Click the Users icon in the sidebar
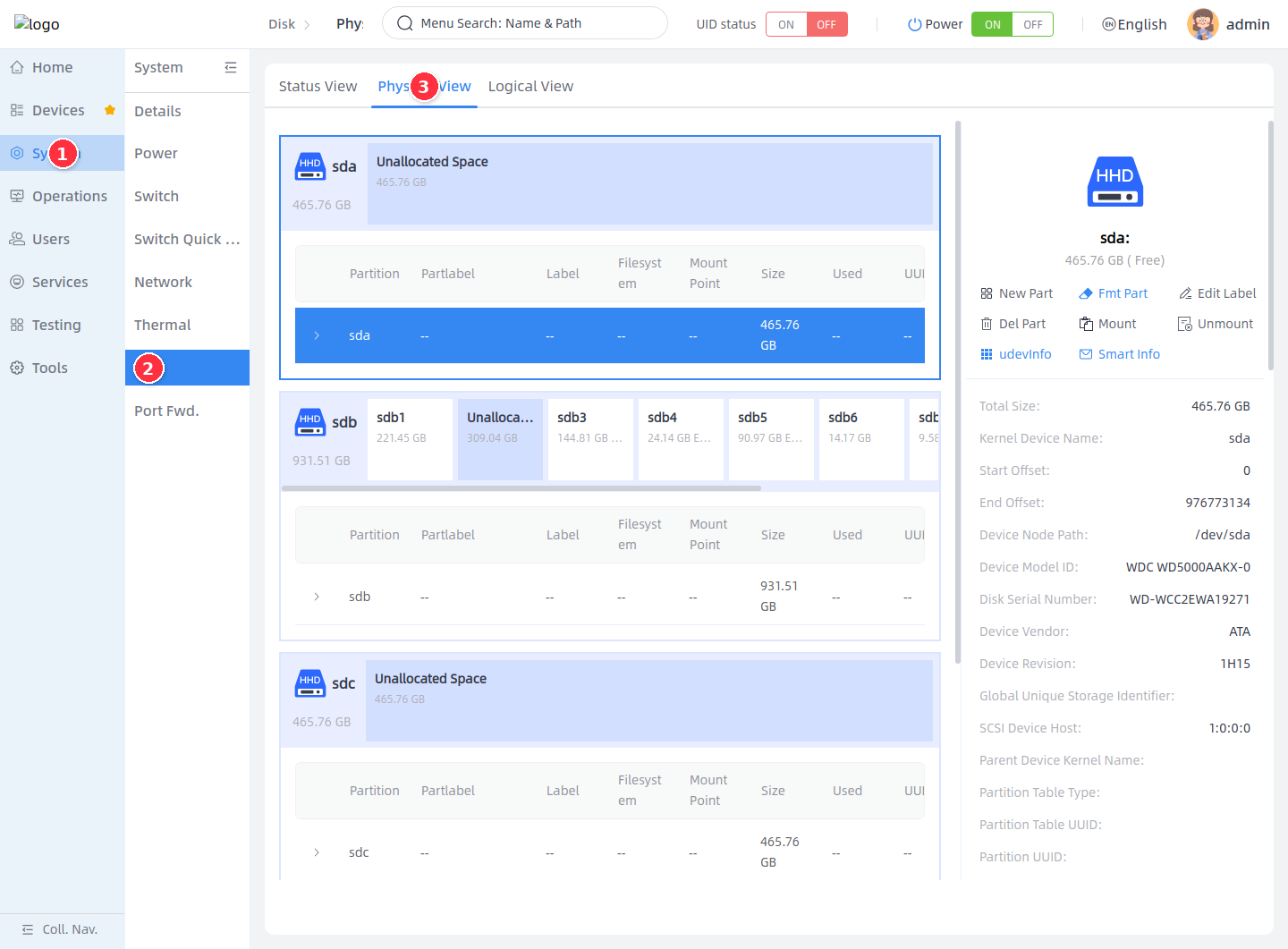This screenshot has height=949, width=1288. 17,239
